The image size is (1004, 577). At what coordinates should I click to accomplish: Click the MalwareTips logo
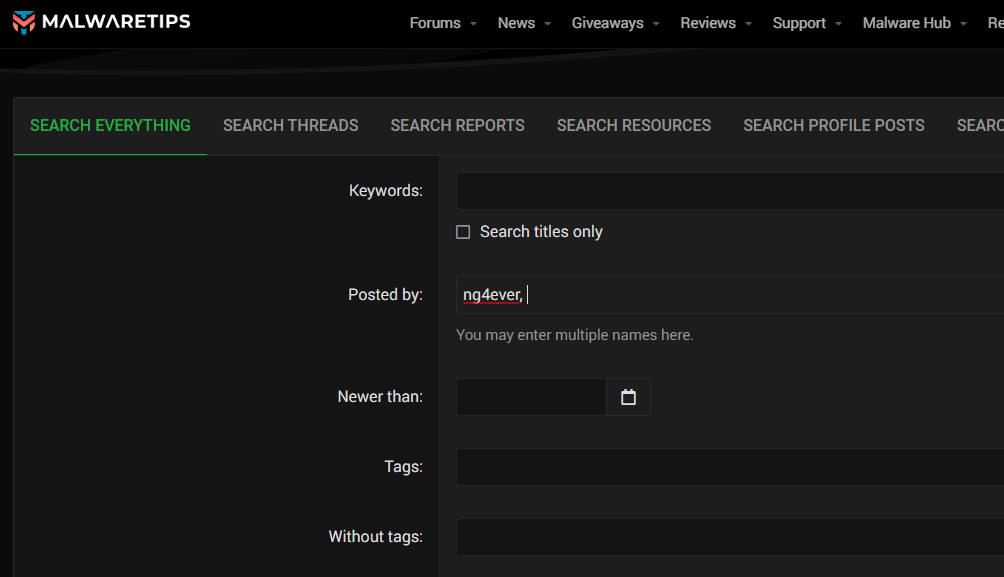coord(101,22)
